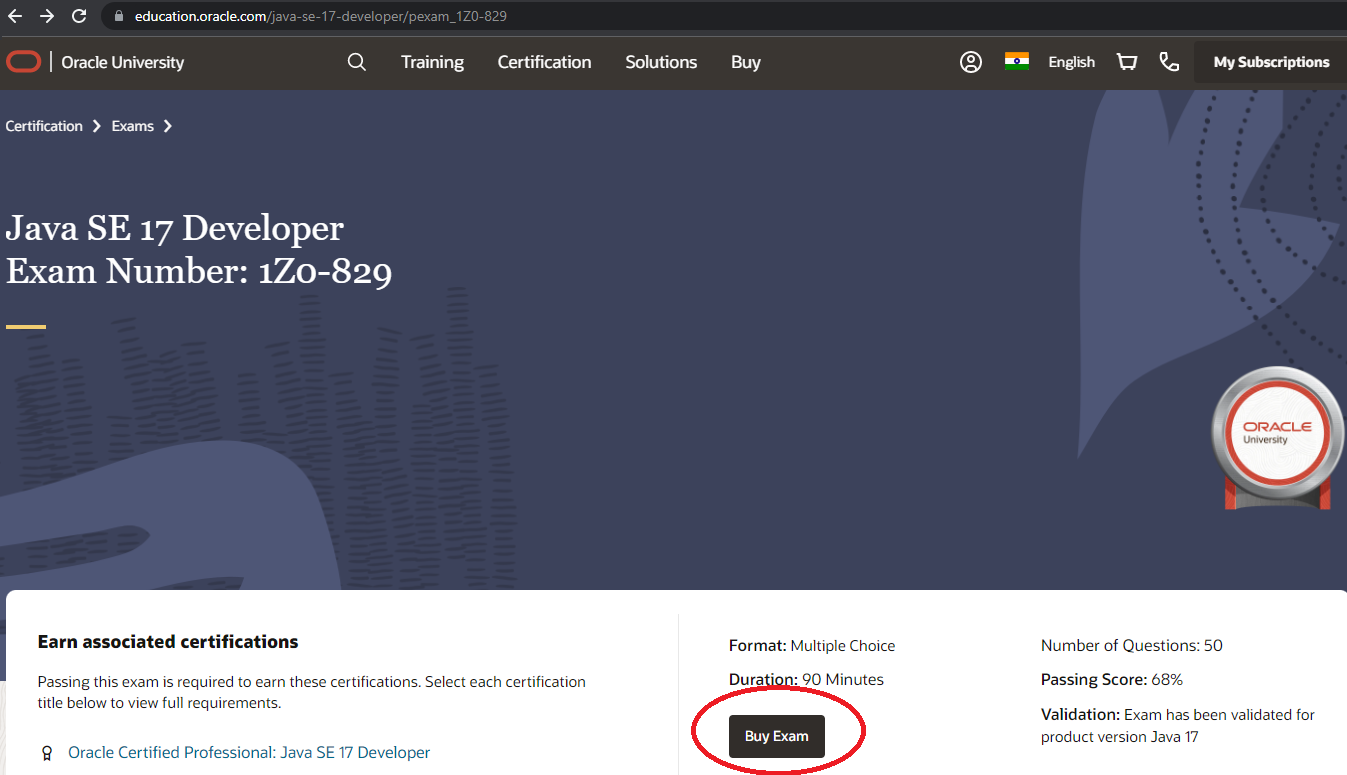1347x775 pixels.
Task: Change language via English selector
Action: 1072,62
